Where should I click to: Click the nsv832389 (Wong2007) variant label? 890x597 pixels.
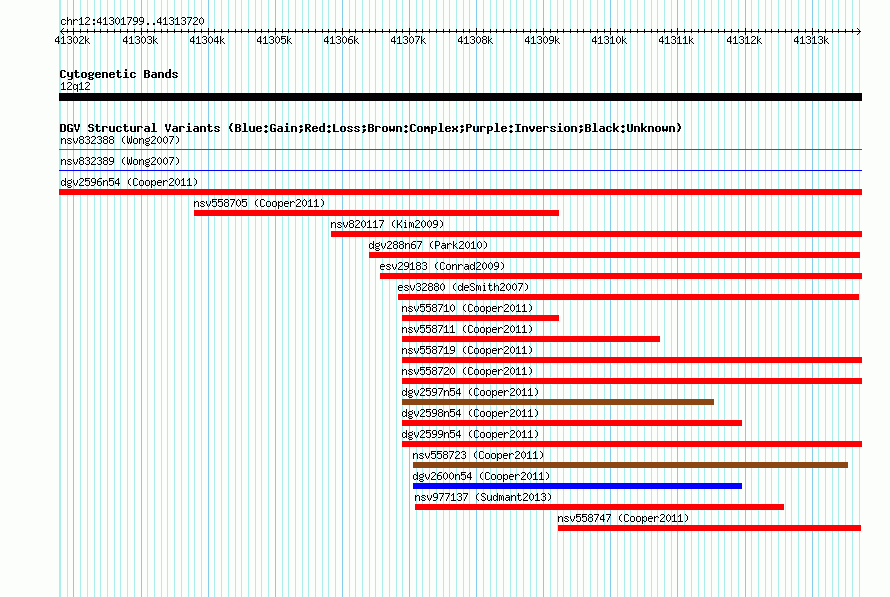click(x=120, y=161)
